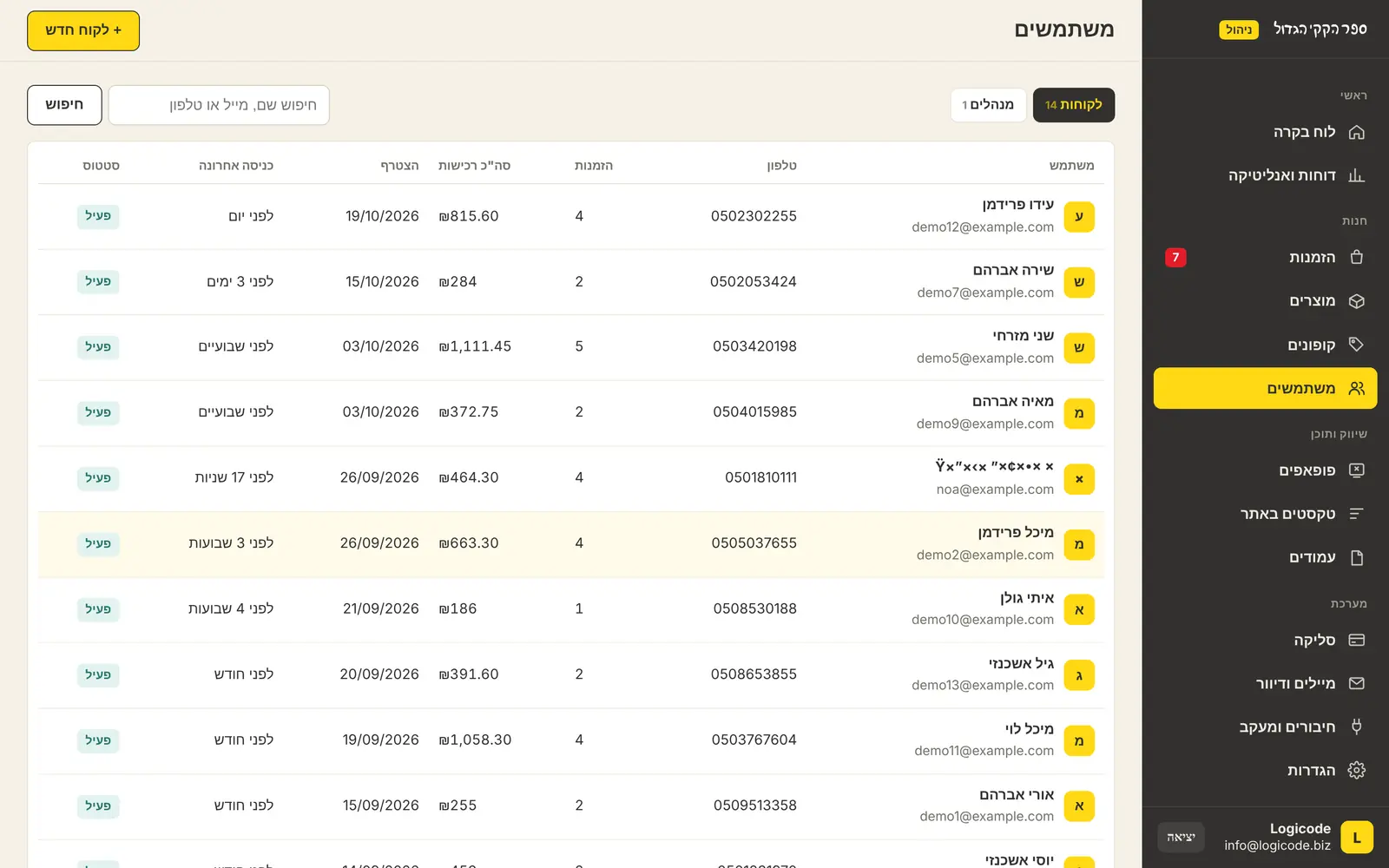Open the products box icon
Viewport: 1389px width, 868px height.
[x=1356, y=301]
